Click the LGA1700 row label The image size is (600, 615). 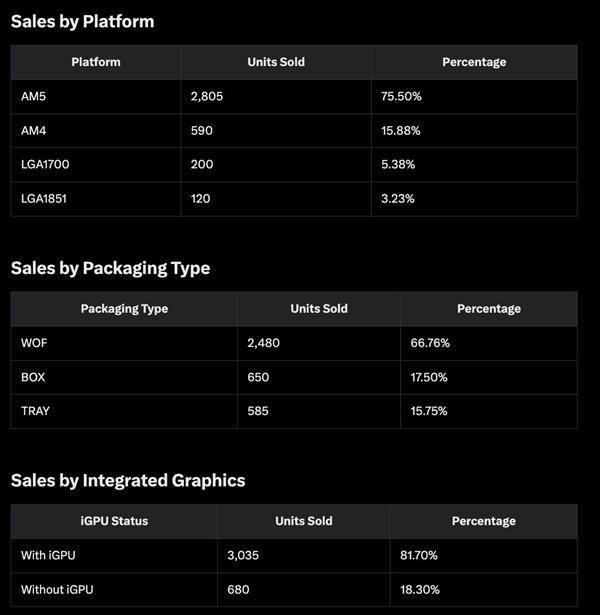coord(44,164)
